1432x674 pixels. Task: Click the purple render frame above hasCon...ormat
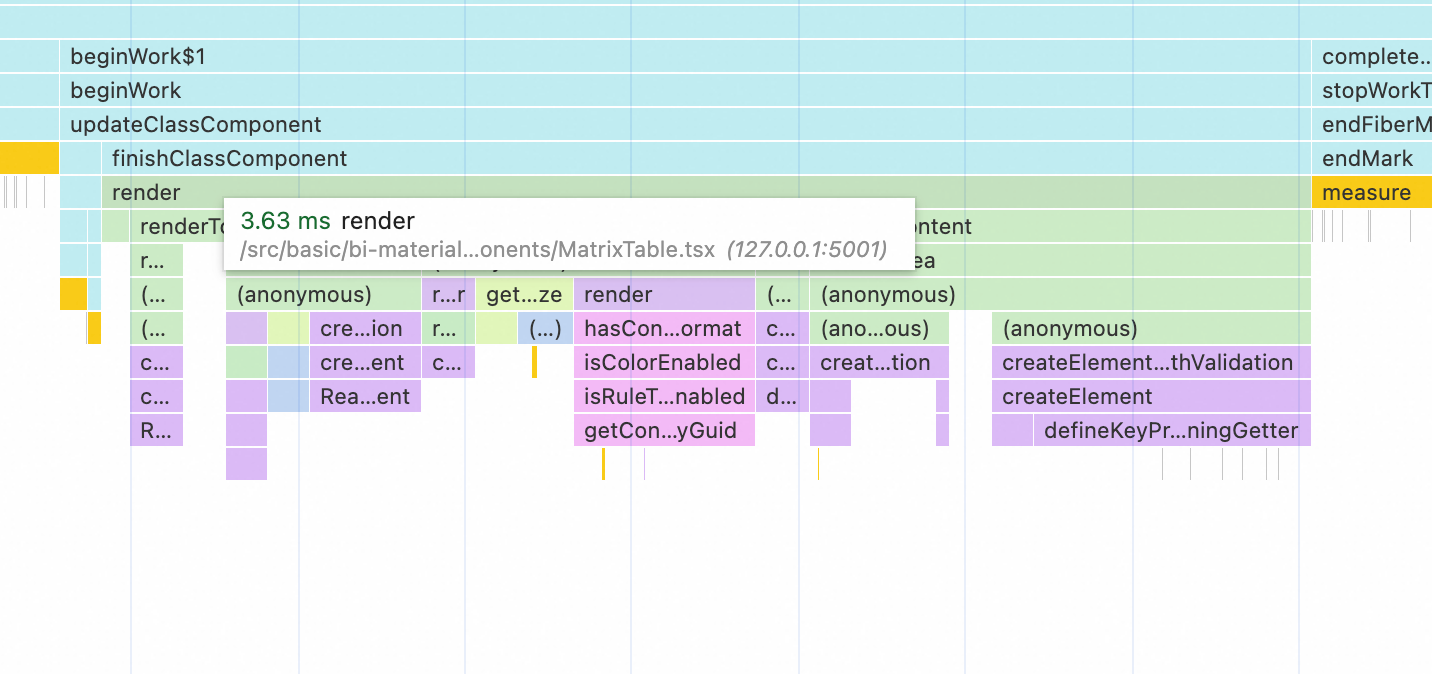click(x=664, y=295)
